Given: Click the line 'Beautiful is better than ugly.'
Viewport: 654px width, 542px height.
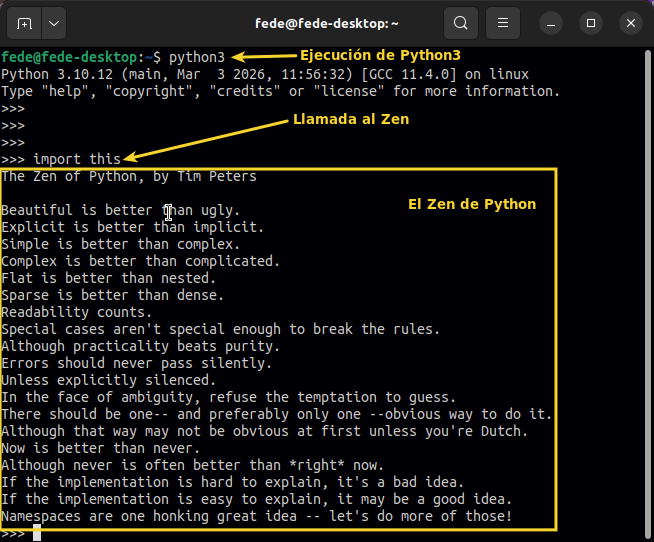Looking at the screenshot, I should click(121, 210).
